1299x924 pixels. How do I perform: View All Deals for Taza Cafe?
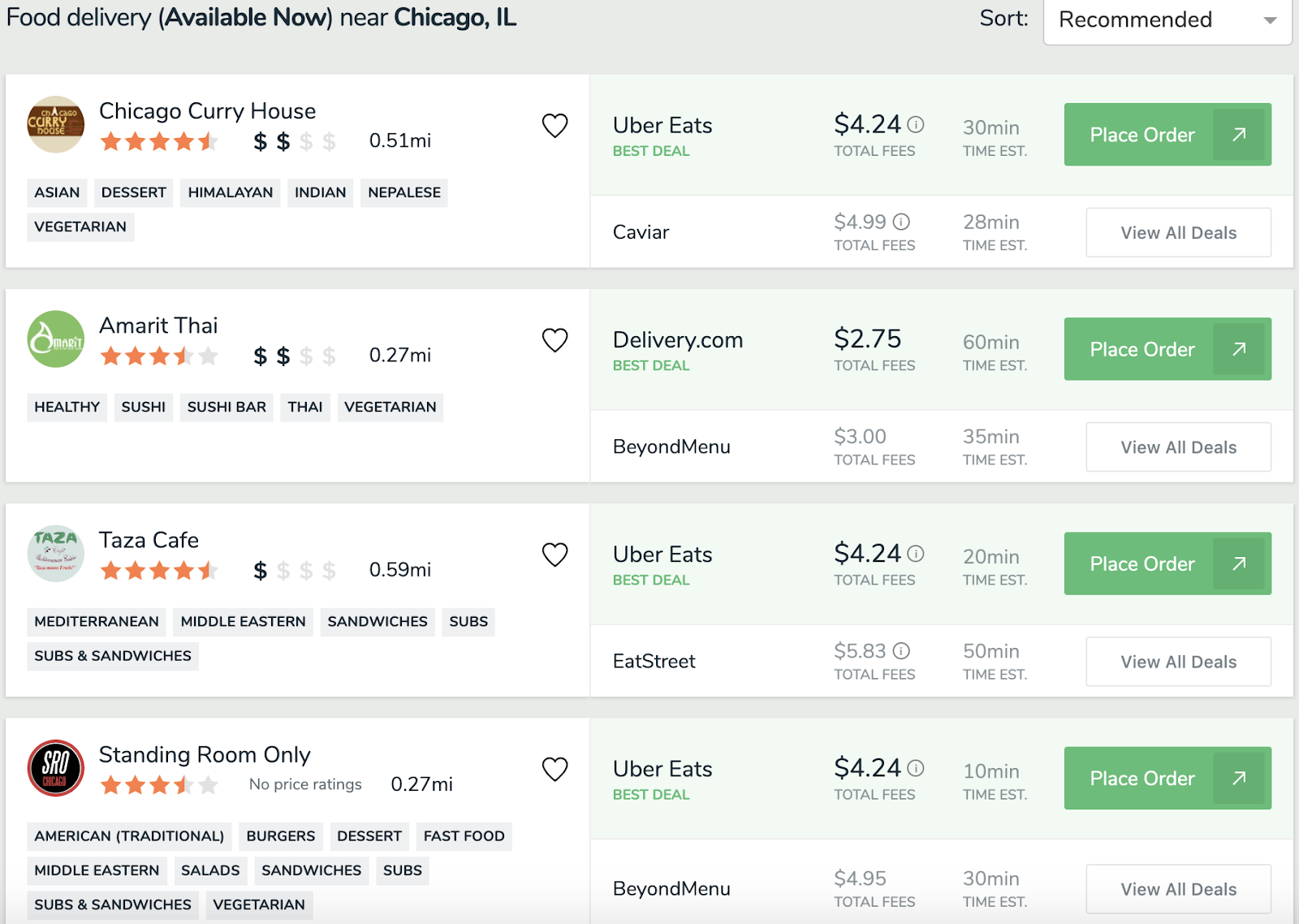1178,662
